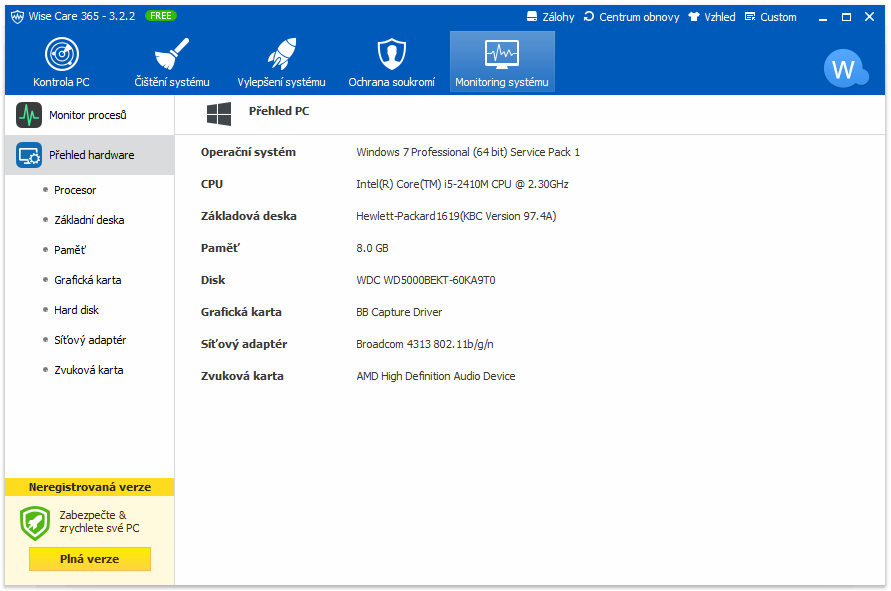Open Vylepšení systému rocket icon
Image resolution: width=891 pixels, height=591 pixels.
(281, 54)
